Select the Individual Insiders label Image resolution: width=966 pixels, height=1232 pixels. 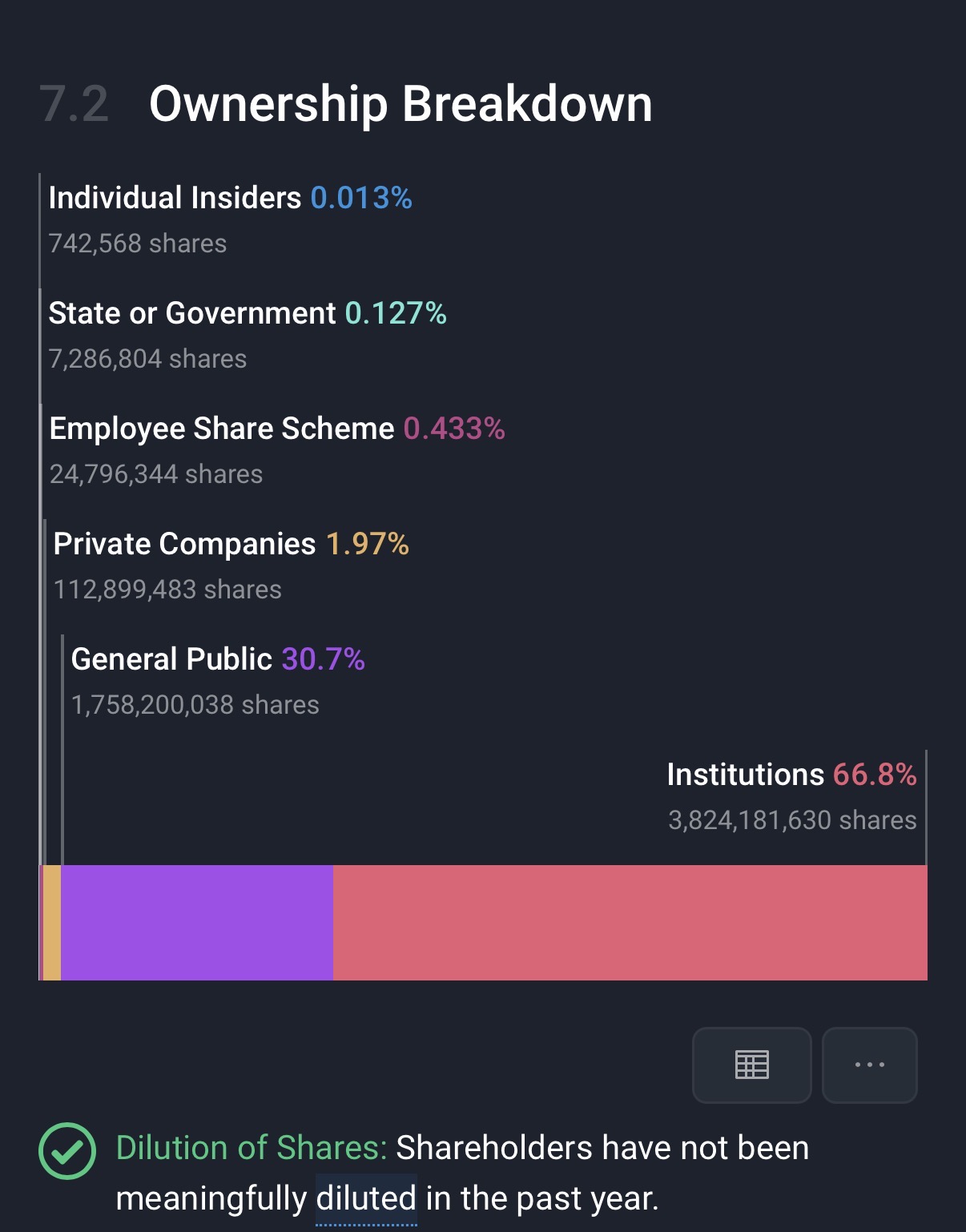pyautogui.click(x=175, y=198)
